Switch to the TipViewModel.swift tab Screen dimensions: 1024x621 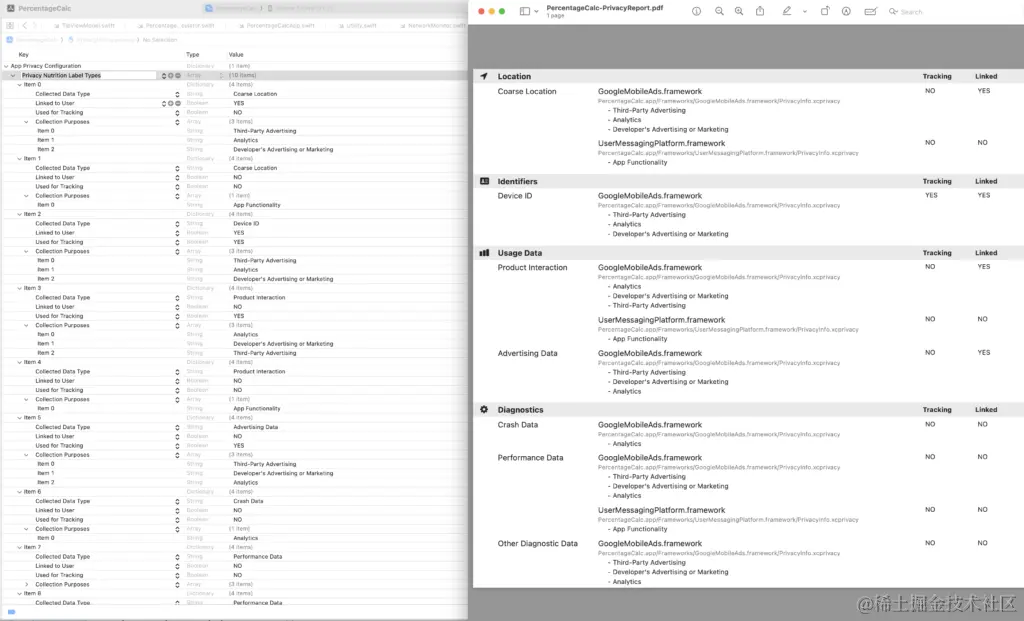(84, 25)
